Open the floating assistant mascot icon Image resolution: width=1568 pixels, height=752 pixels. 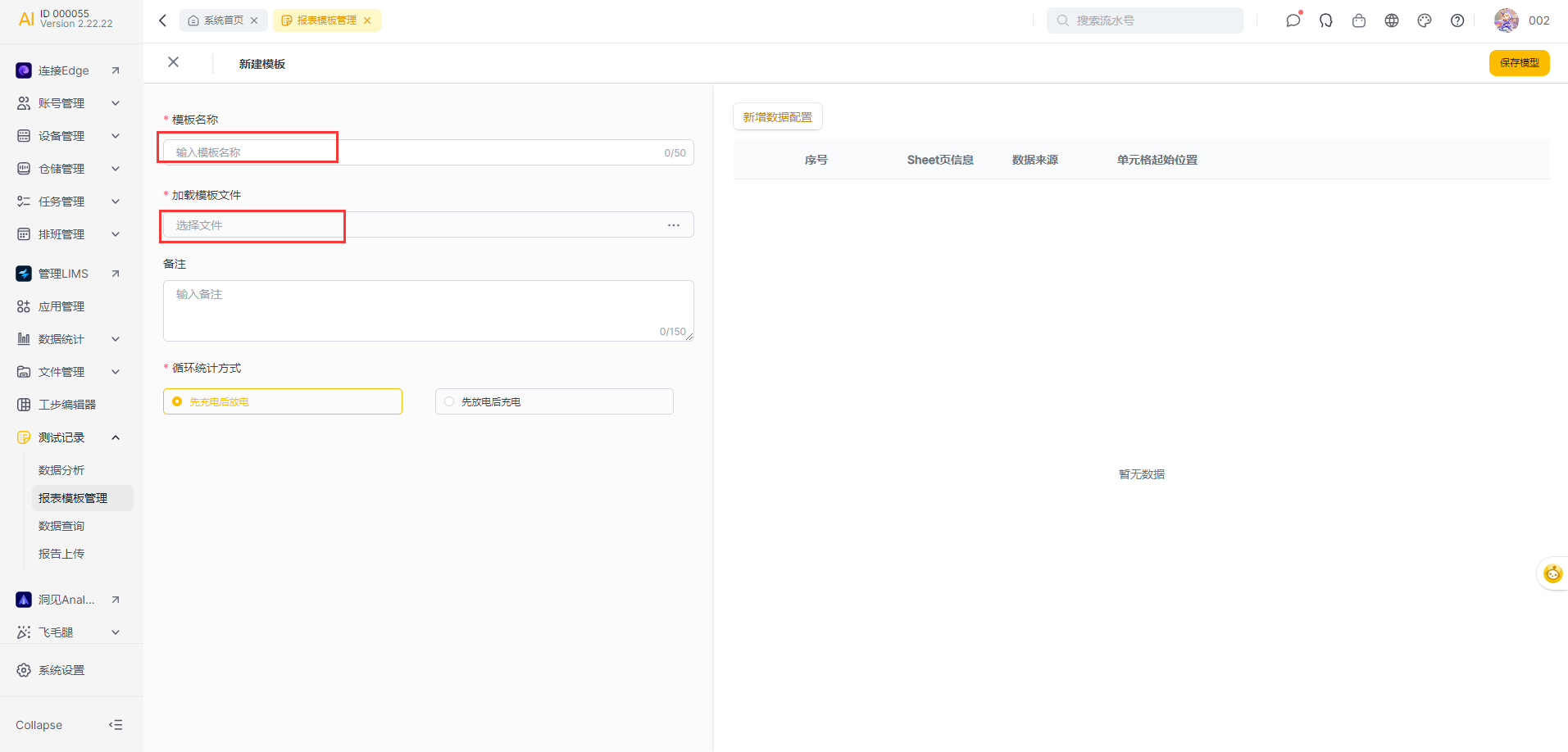point(1552,573)
